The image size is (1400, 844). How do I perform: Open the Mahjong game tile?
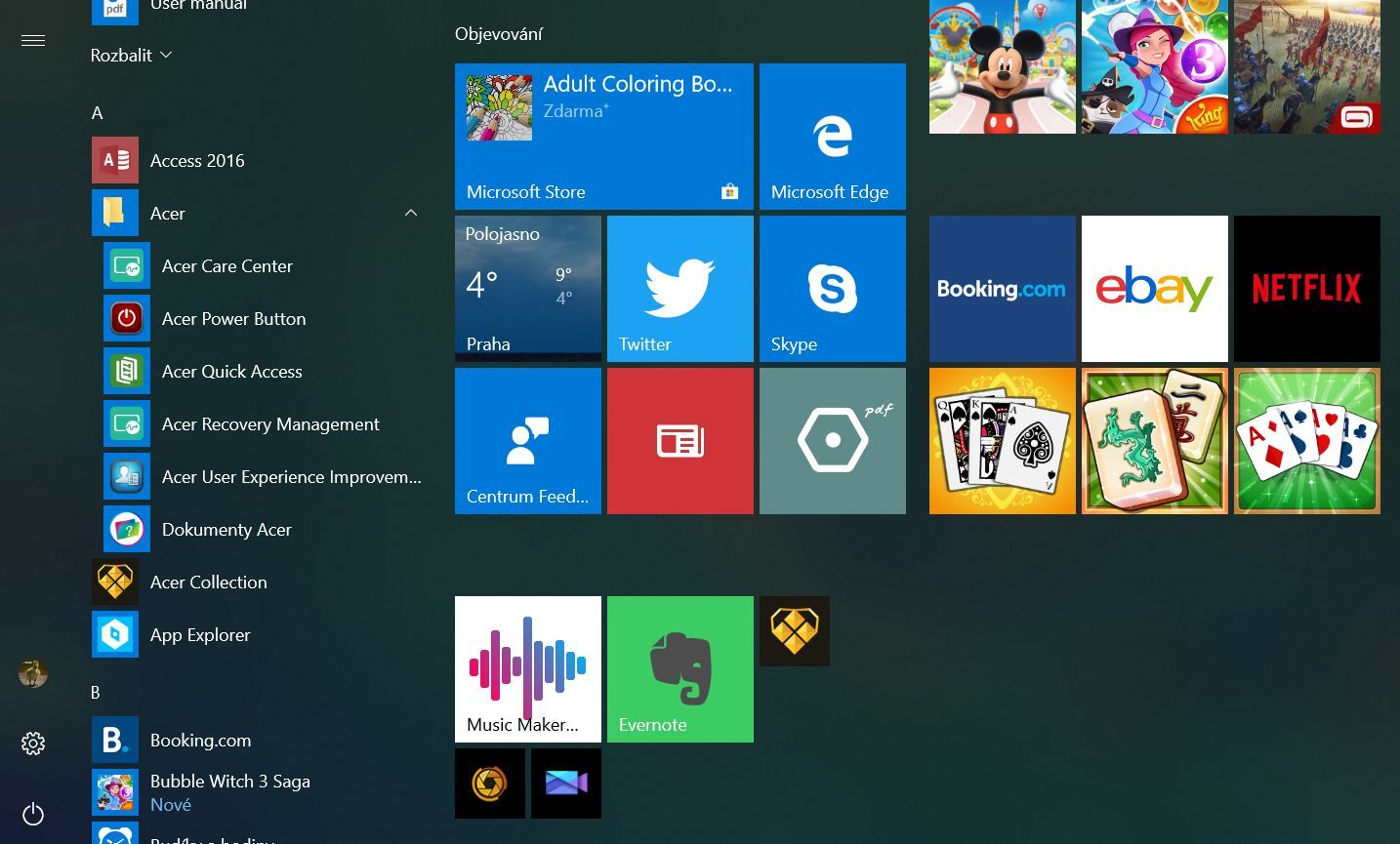[1154, 440]
